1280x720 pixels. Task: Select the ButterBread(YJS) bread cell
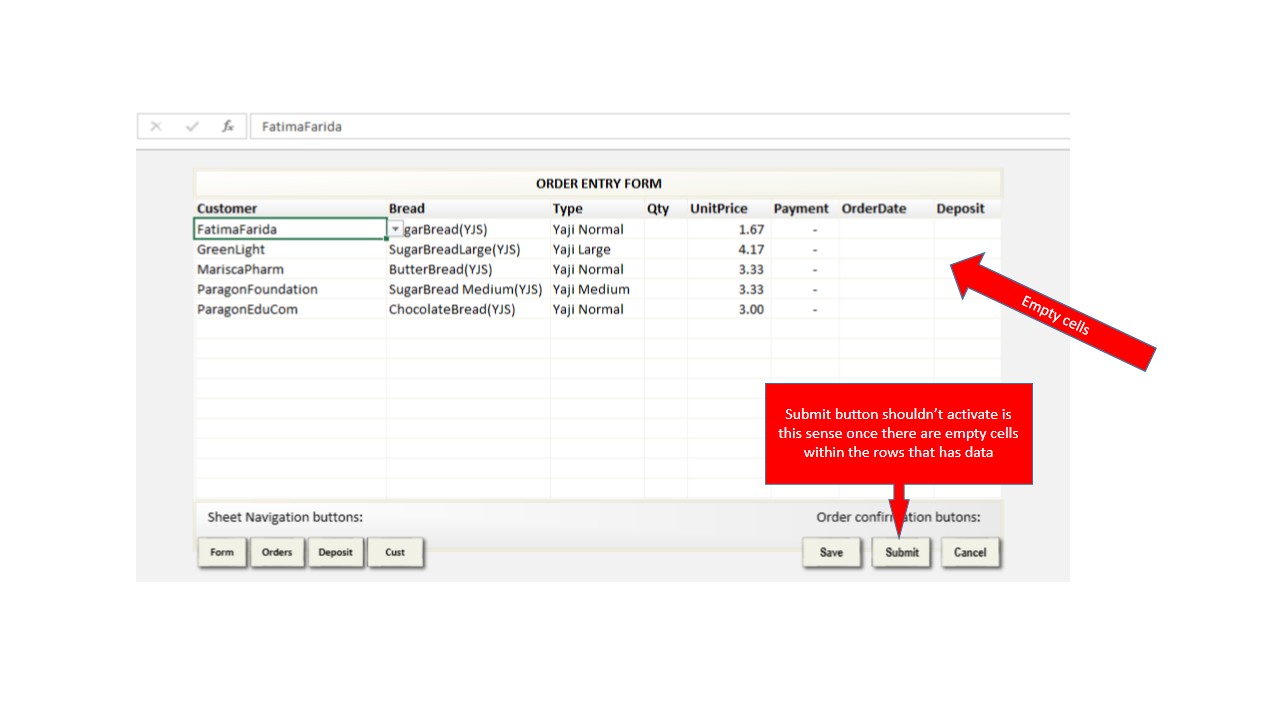pyautogui.click(x=468, y=269)
